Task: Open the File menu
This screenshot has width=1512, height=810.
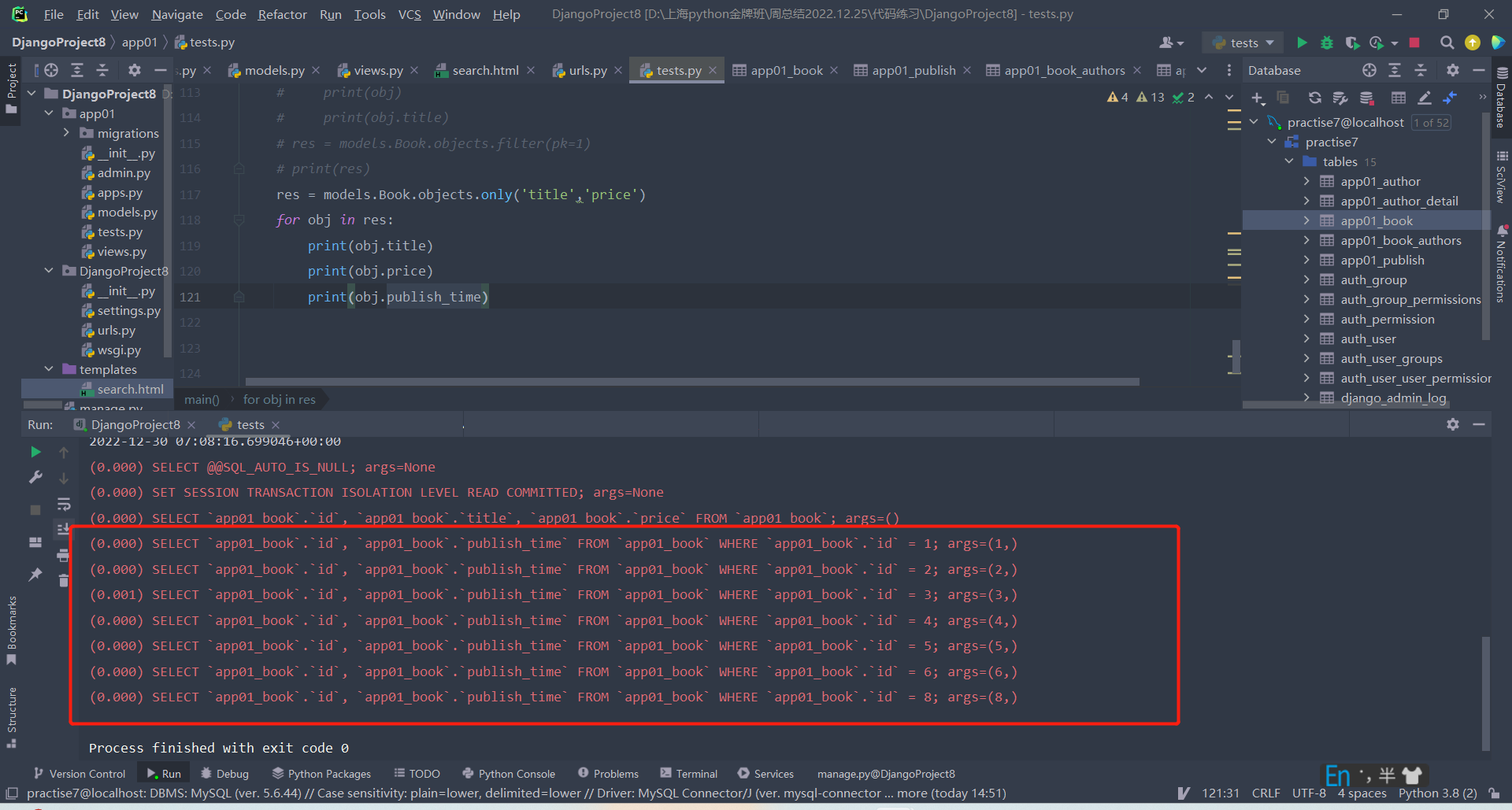Action: (x=54, y=14)
